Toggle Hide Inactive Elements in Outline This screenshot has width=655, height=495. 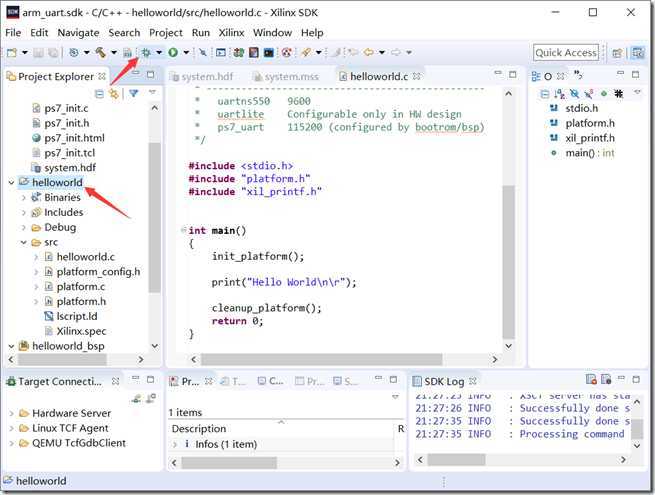click(619, 94)
